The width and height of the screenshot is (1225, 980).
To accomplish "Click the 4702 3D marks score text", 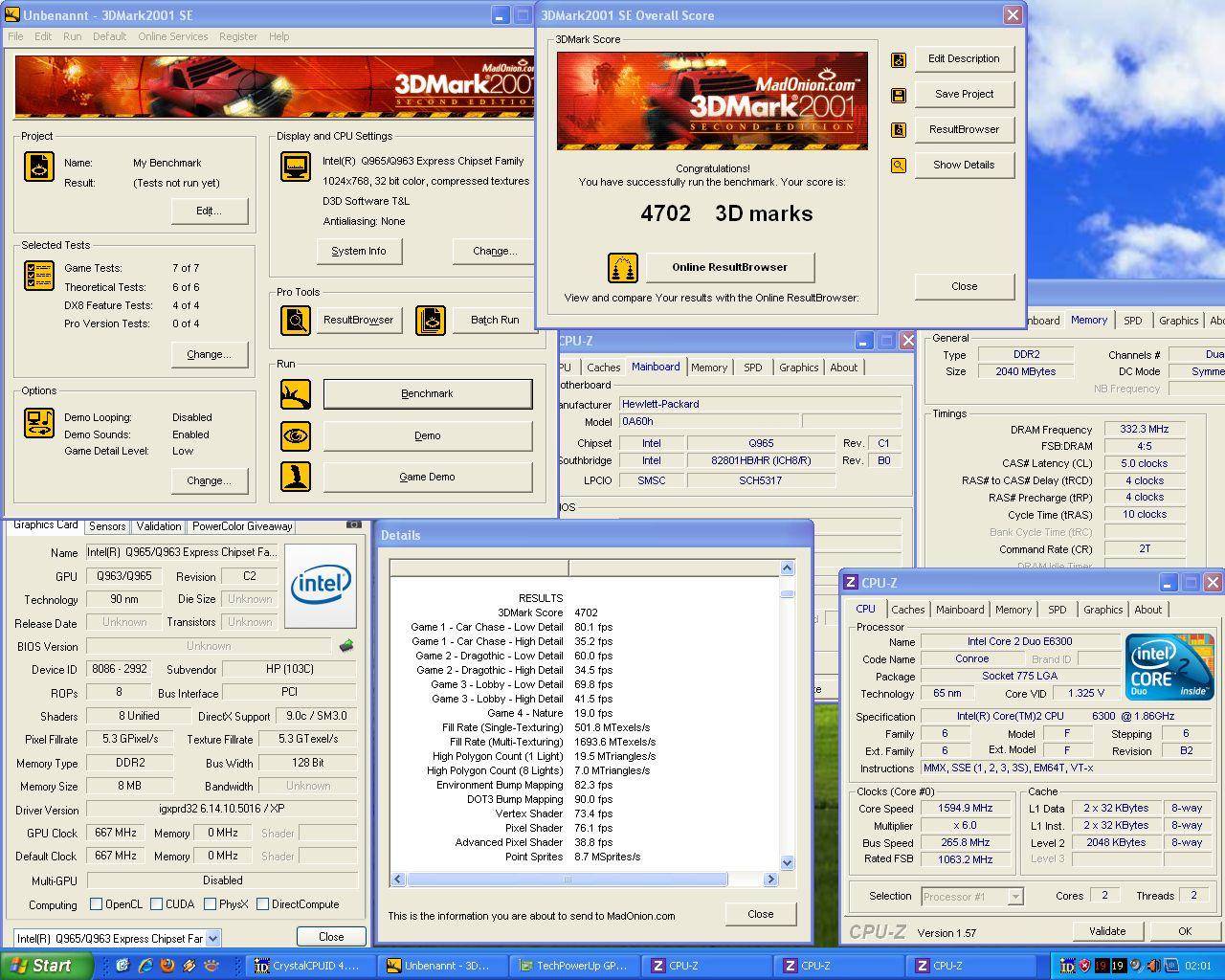I will [x=726, y=213].
